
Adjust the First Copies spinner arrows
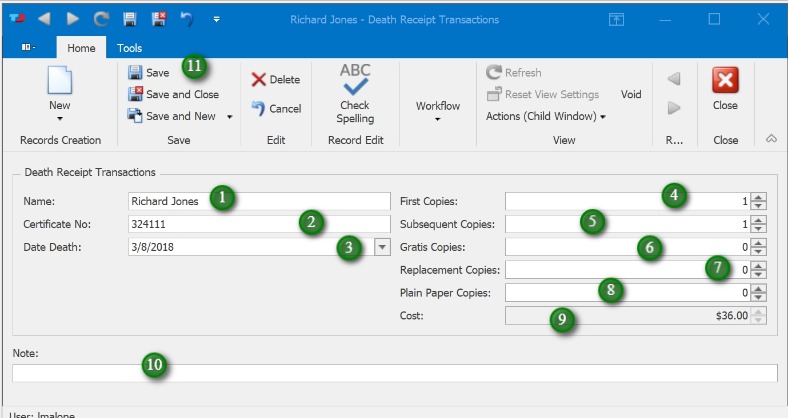(759, 200)
